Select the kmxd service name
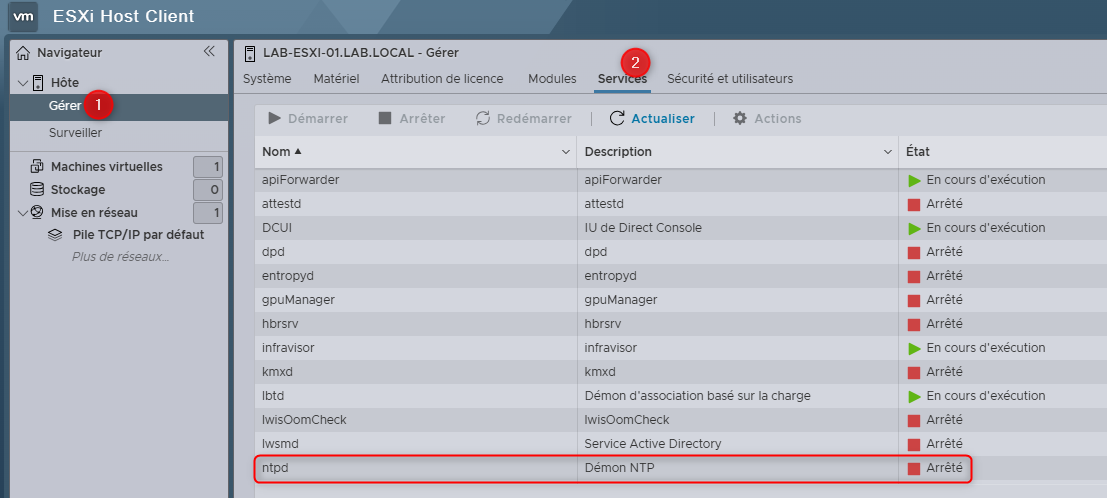Image resolution: width=1107 pixels, height=498 pixels. click(277, 372)
